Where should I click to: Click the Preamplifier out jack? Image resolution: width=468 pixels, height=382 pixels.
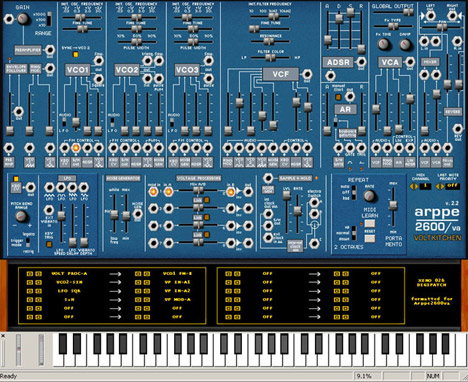(x=50, y=50)
